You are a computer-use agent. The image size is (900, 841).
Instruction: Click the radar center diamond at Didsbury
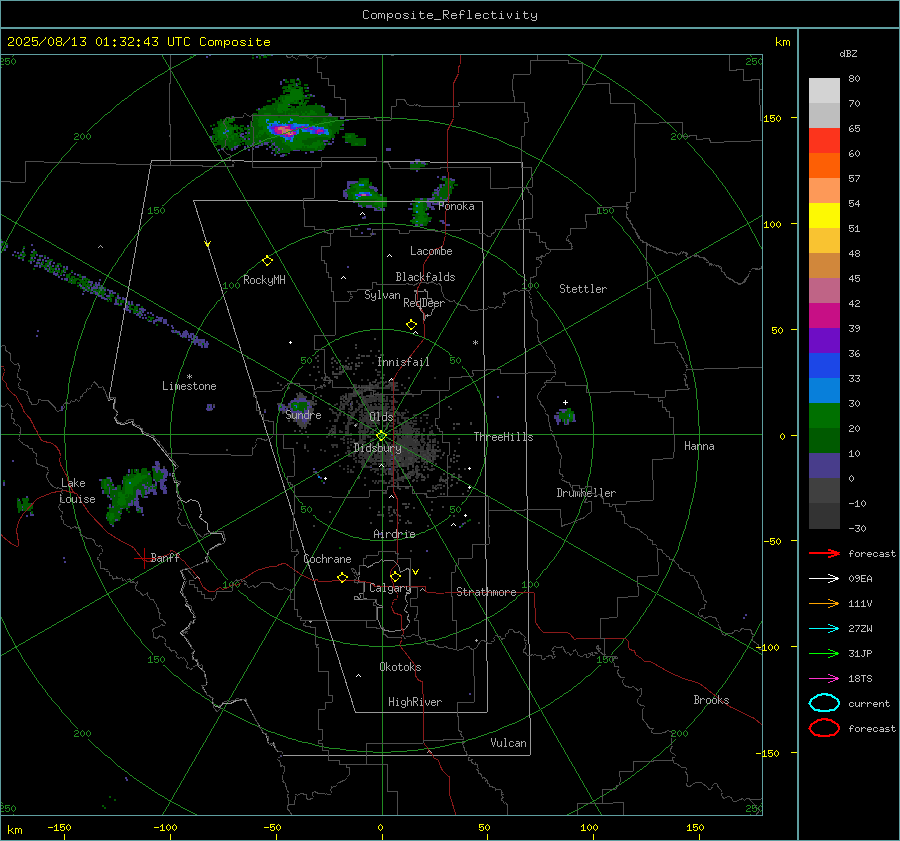click(381, 436)
